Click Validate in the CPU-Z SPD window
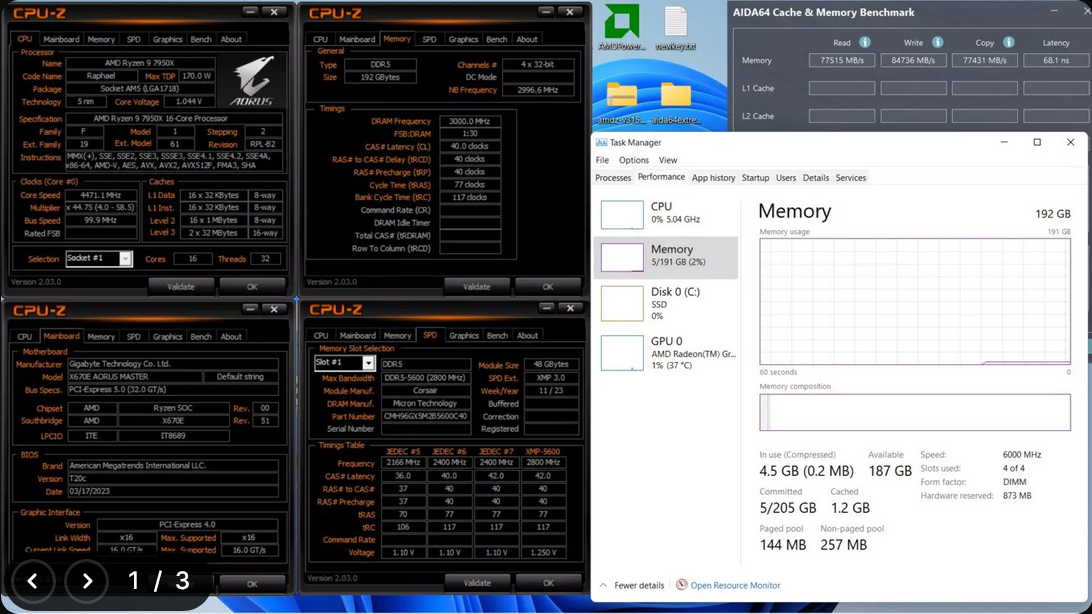This screenshot has width=1092, height=614. [x=476, y=583]
